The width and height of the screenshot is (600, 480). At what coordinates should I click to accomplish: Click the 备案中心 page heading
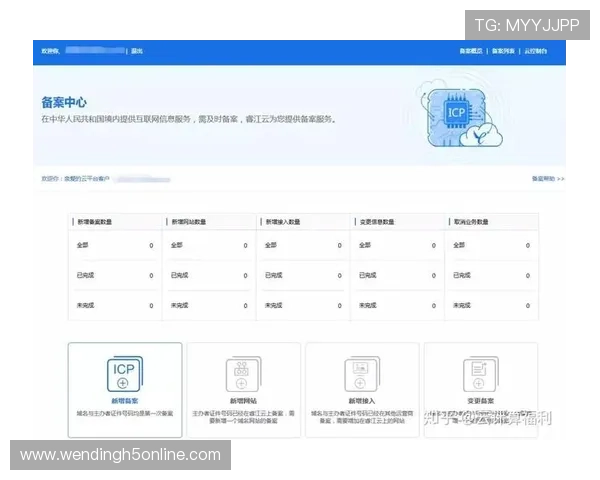64,102
